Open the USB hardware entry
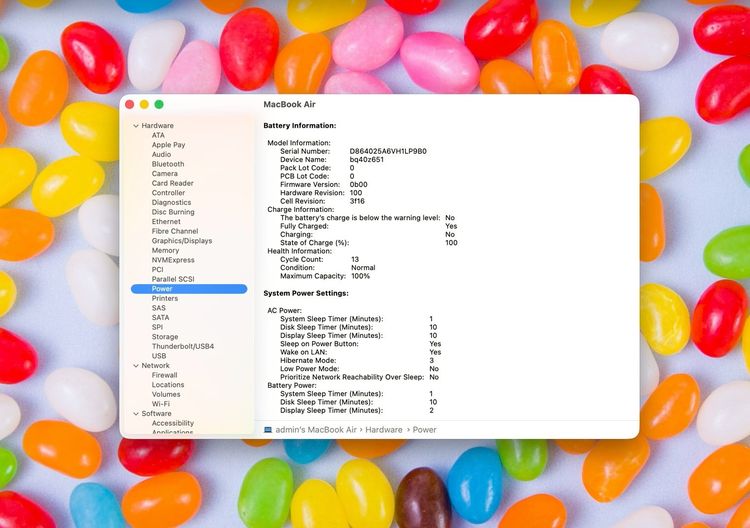 tap(159, 356)
